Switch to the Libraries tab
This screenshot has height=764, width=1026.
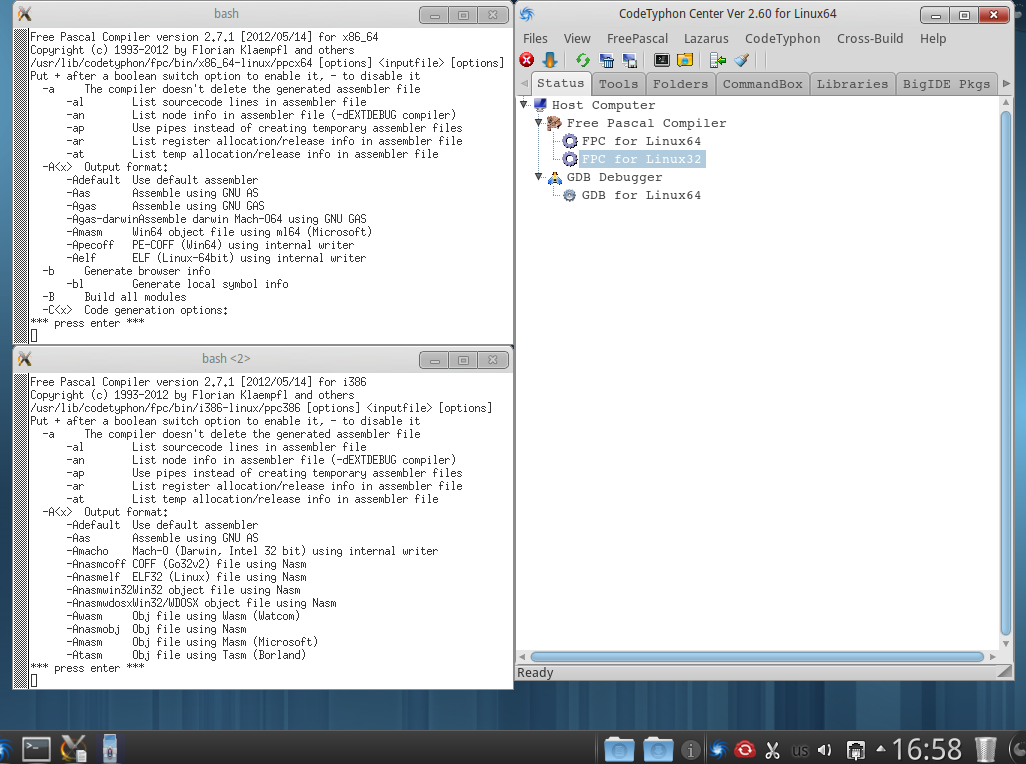coord(853,84)
